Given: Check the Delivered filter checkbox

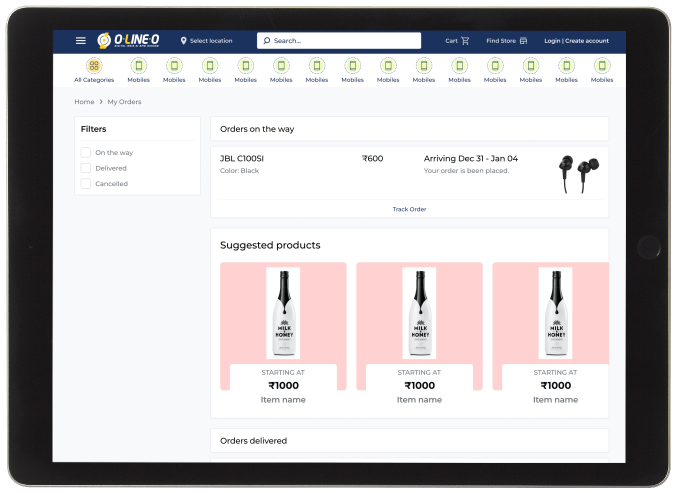Looking at the screenshot, I should (x=86, y=168).
